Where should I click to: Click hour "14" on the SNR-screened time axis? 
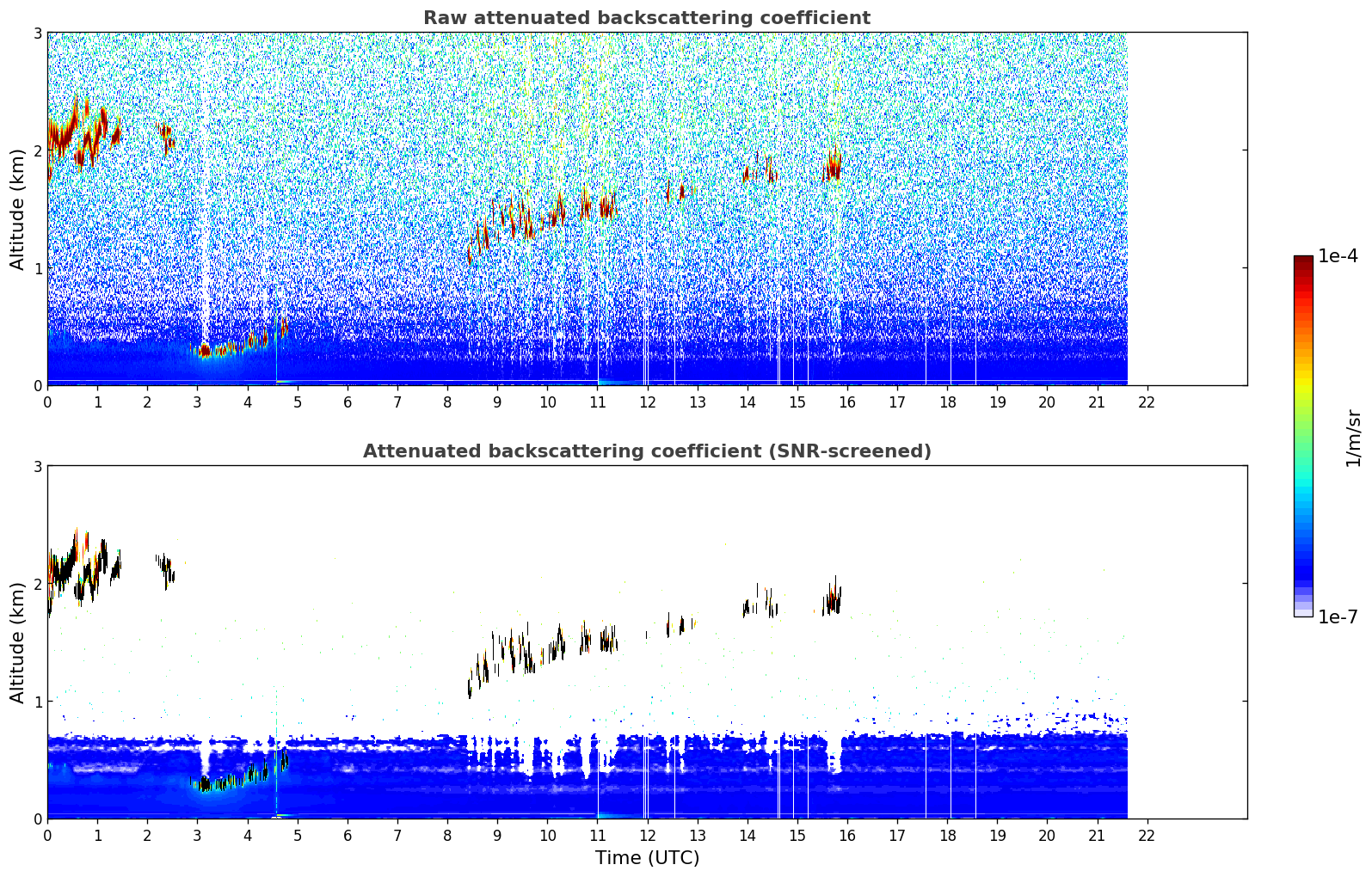click(748, 835)
